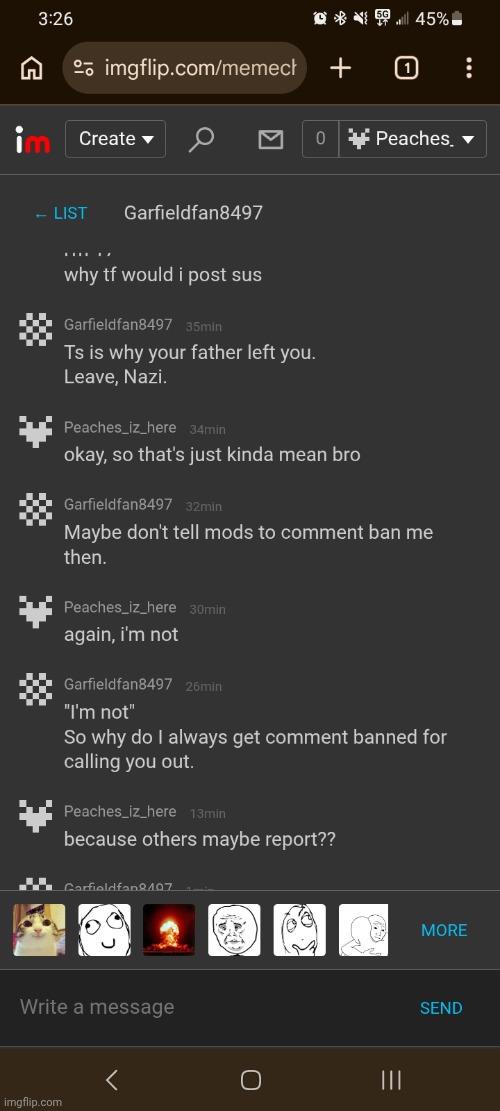The image size is (500, 1111).
Task: Open the browser three-dot overflow menu
Action: tap(469, 68)
